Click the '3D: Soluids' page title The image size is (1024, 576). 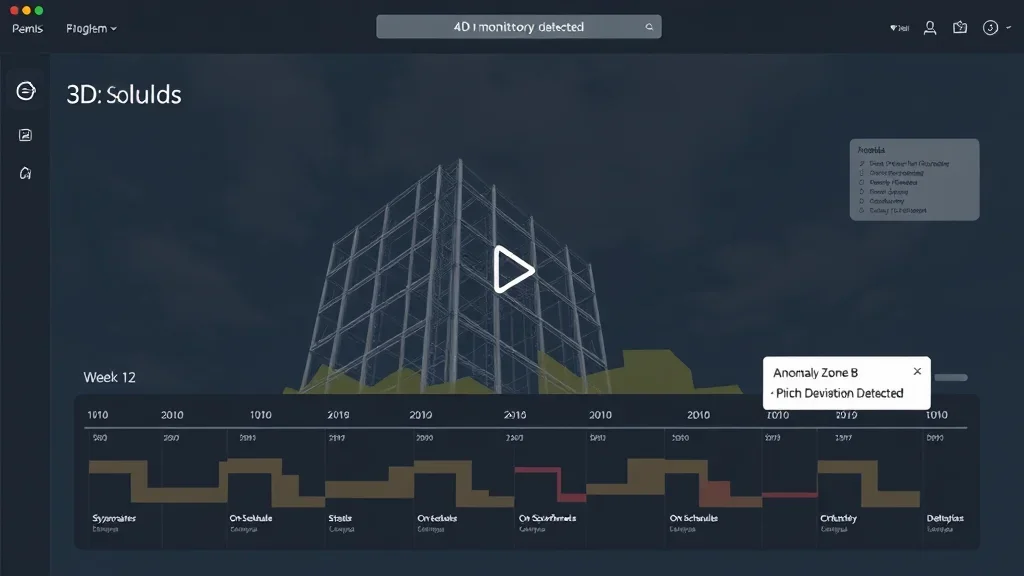(x=123, y=95)
